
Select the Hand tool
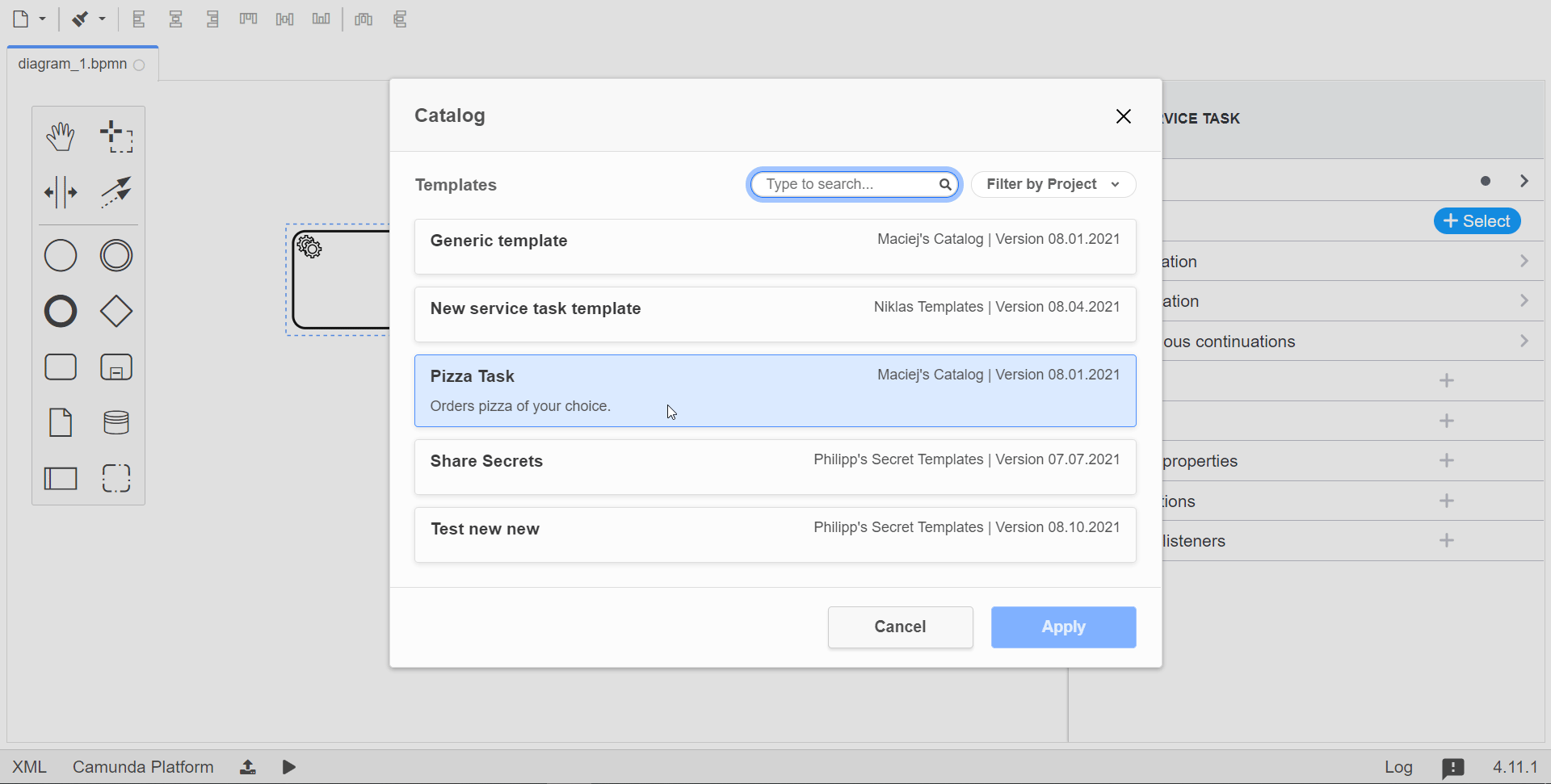click(x=60, y=136)
